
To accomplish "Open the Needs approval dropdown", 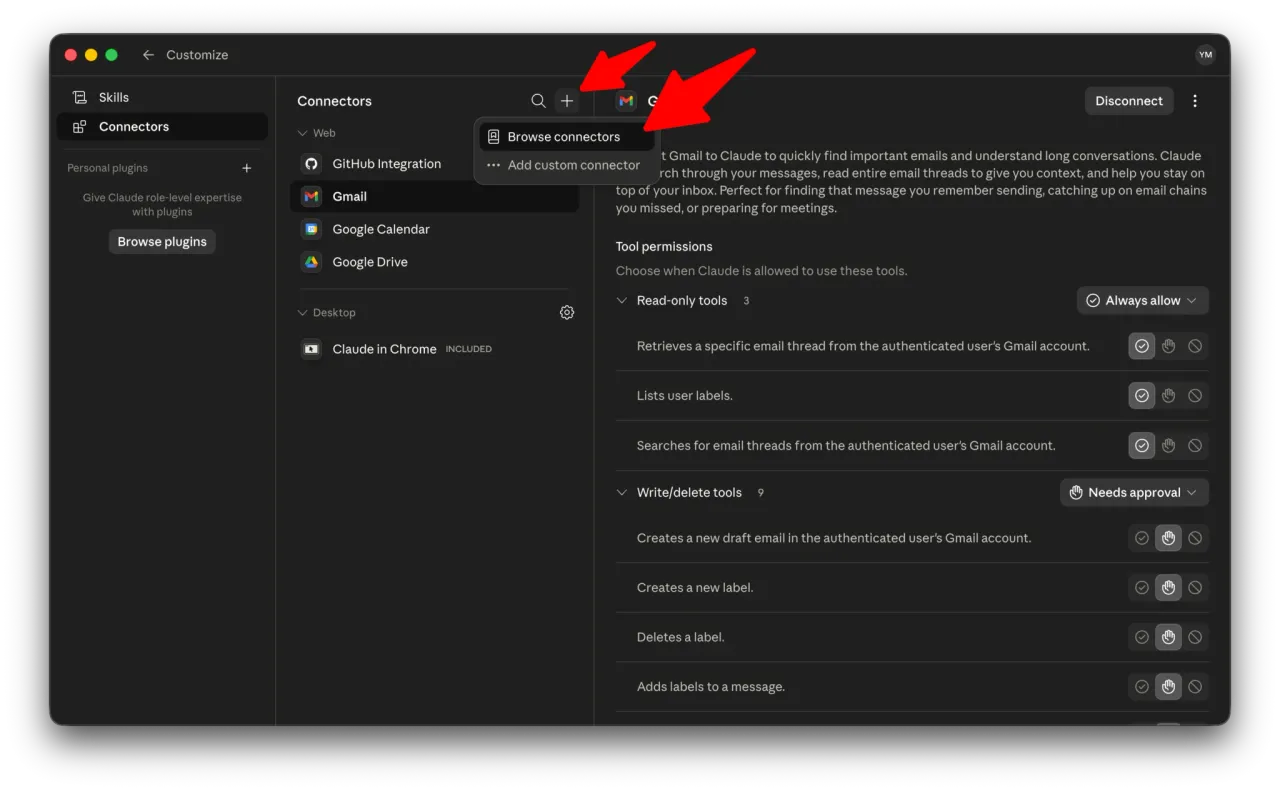I will click(1134, 493).
